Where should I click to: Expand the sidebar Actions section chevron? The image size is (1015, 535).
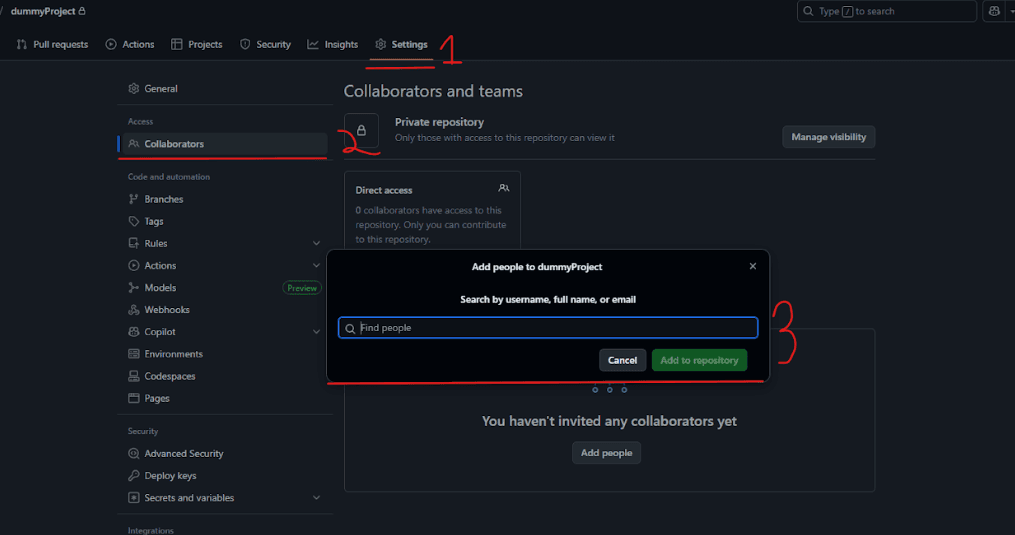317,266
